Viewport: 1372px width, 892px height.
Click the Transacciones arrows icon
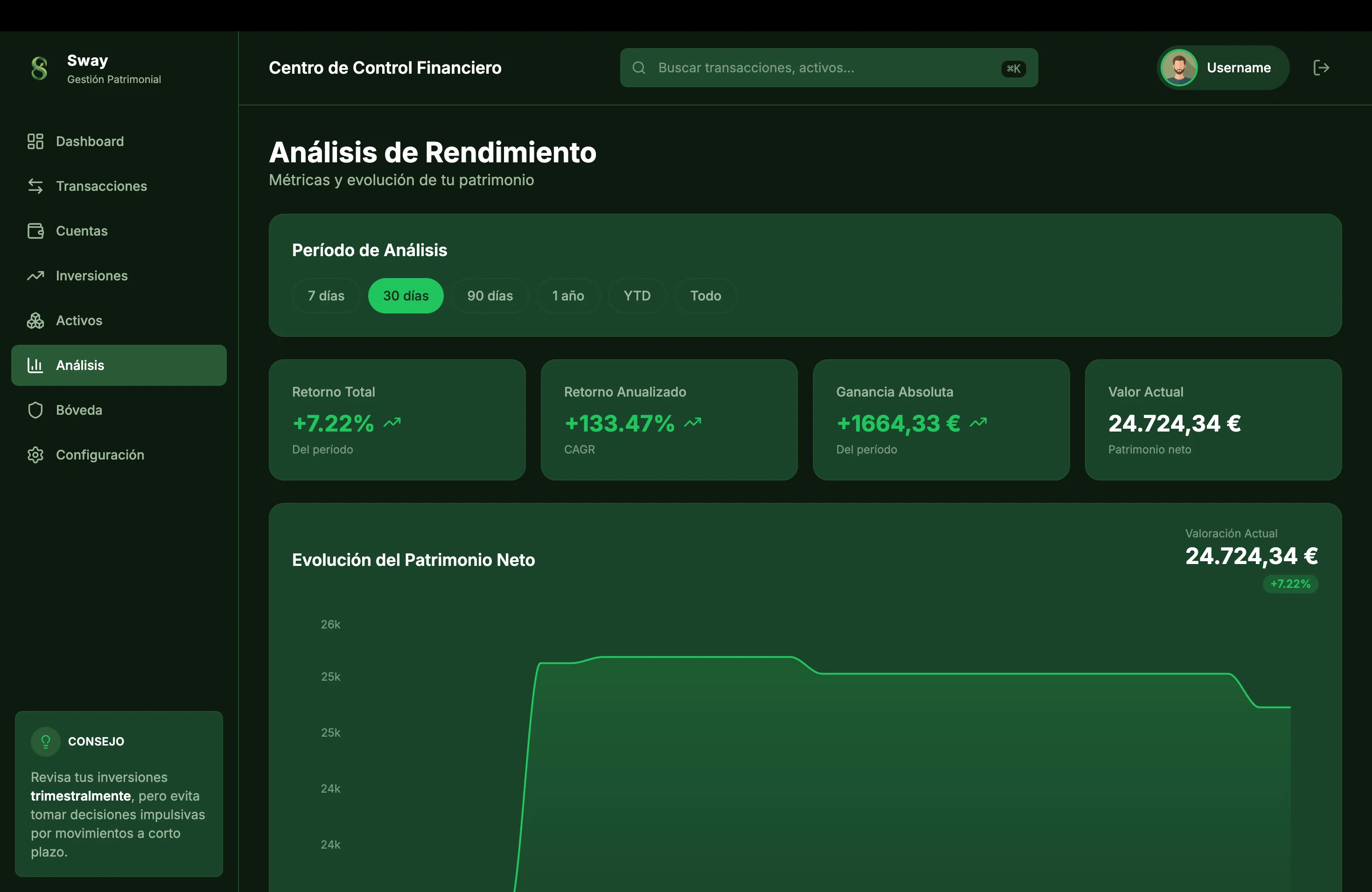tap(35, 186)
